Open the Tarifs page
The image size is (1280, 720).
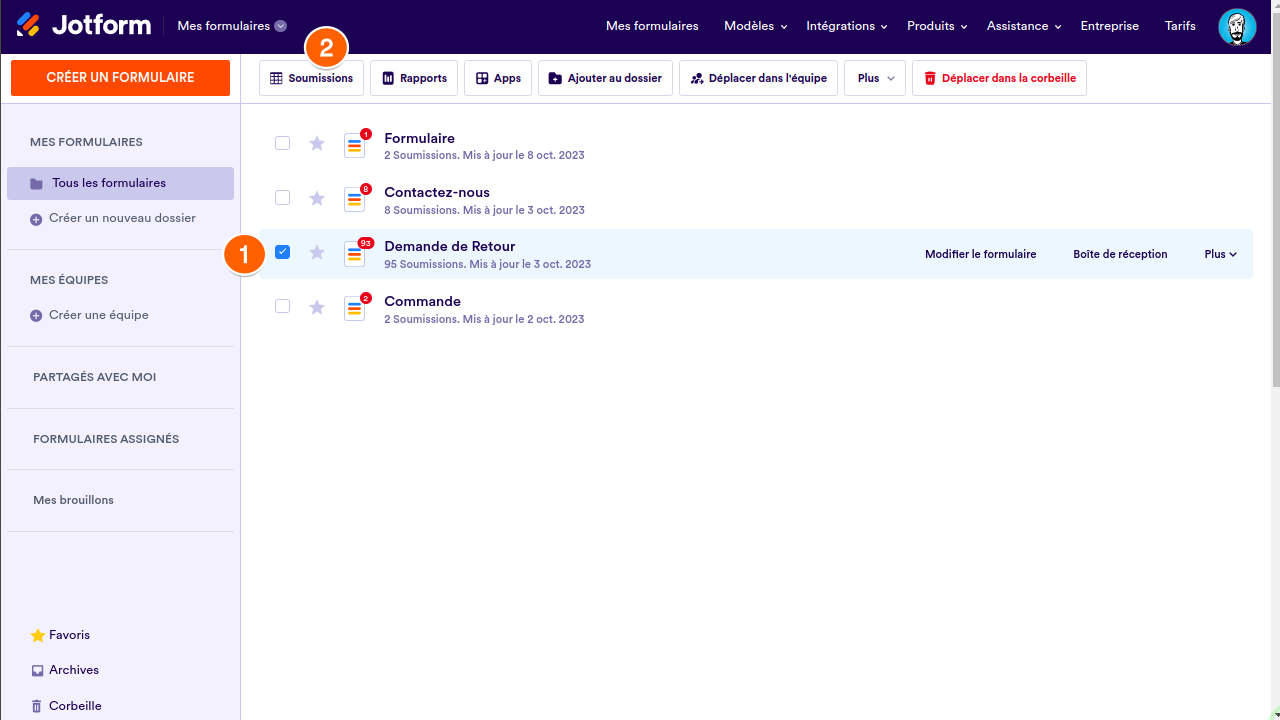1180,26
